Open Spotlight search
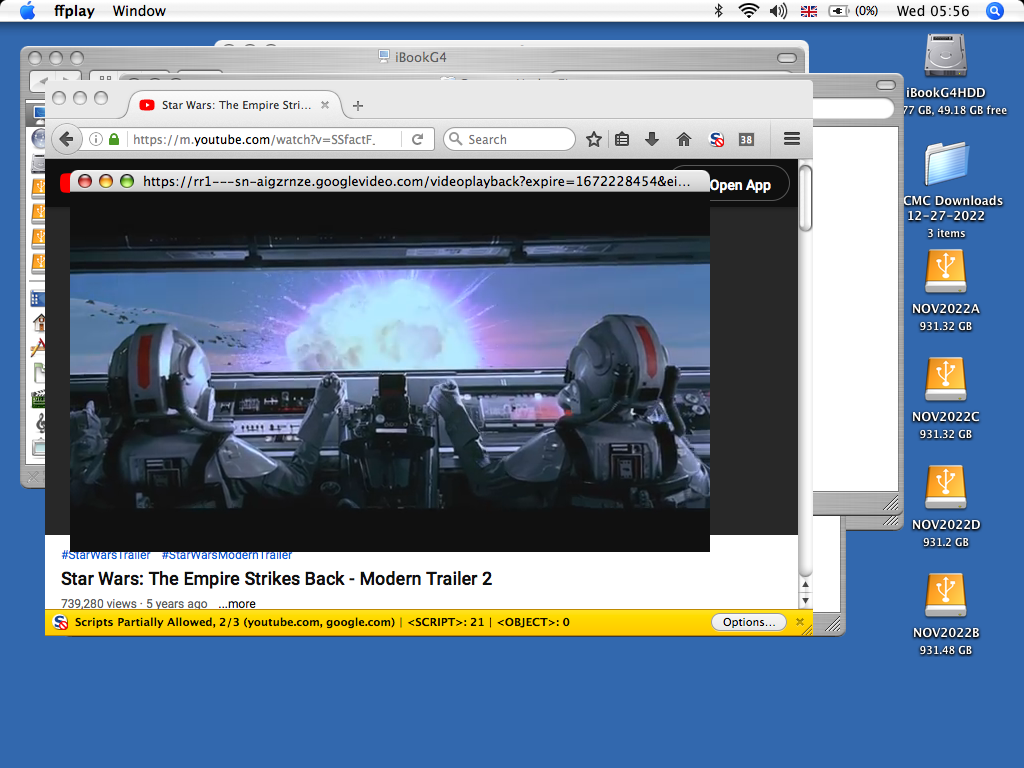 point(995,11)
